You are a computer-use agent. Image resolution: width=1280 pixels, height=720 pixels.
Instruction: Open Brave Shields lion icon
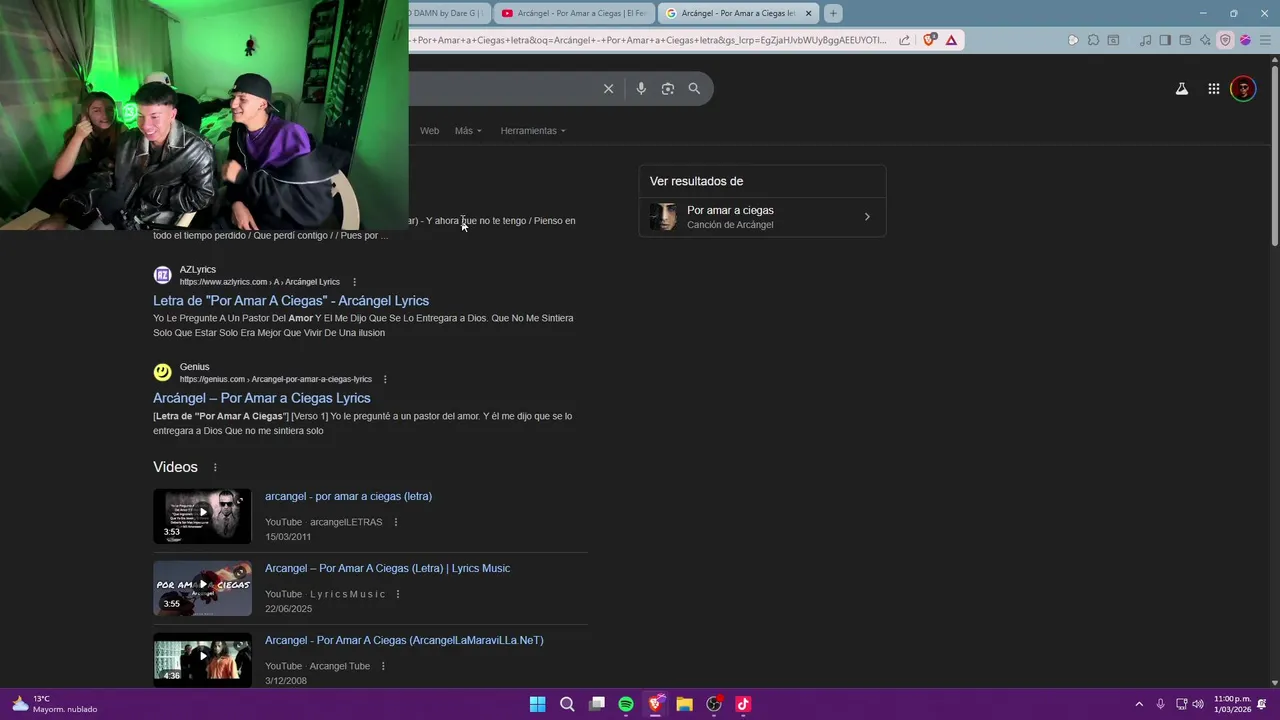tap(930, 40)
